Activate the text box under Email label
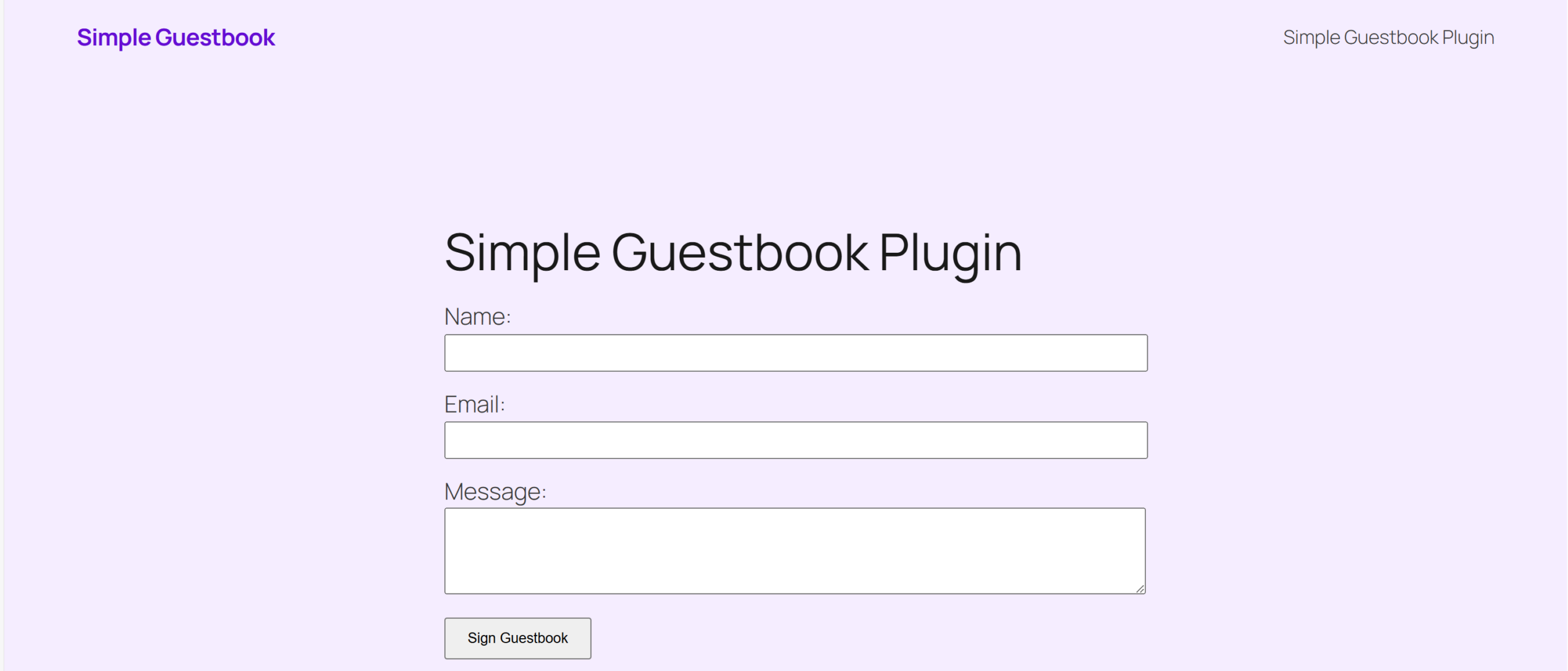The width and height of the screenshot is (1568, 671). pyautogui.click(x=795, y=441)
